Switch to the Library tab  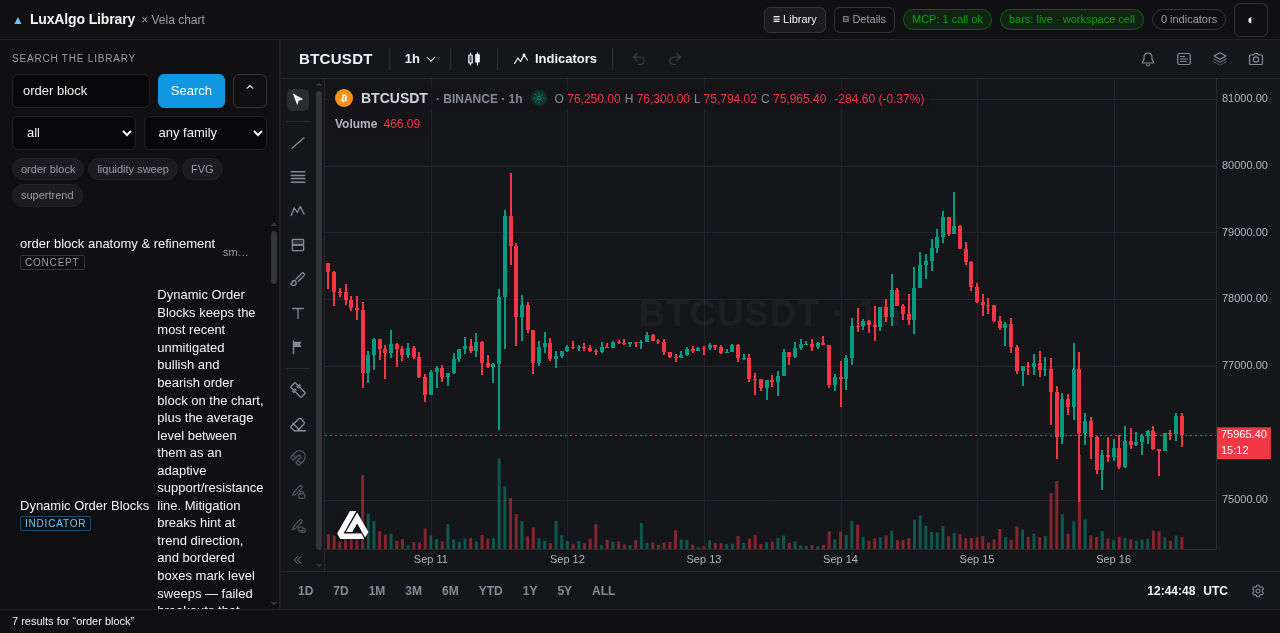(795, 20)
